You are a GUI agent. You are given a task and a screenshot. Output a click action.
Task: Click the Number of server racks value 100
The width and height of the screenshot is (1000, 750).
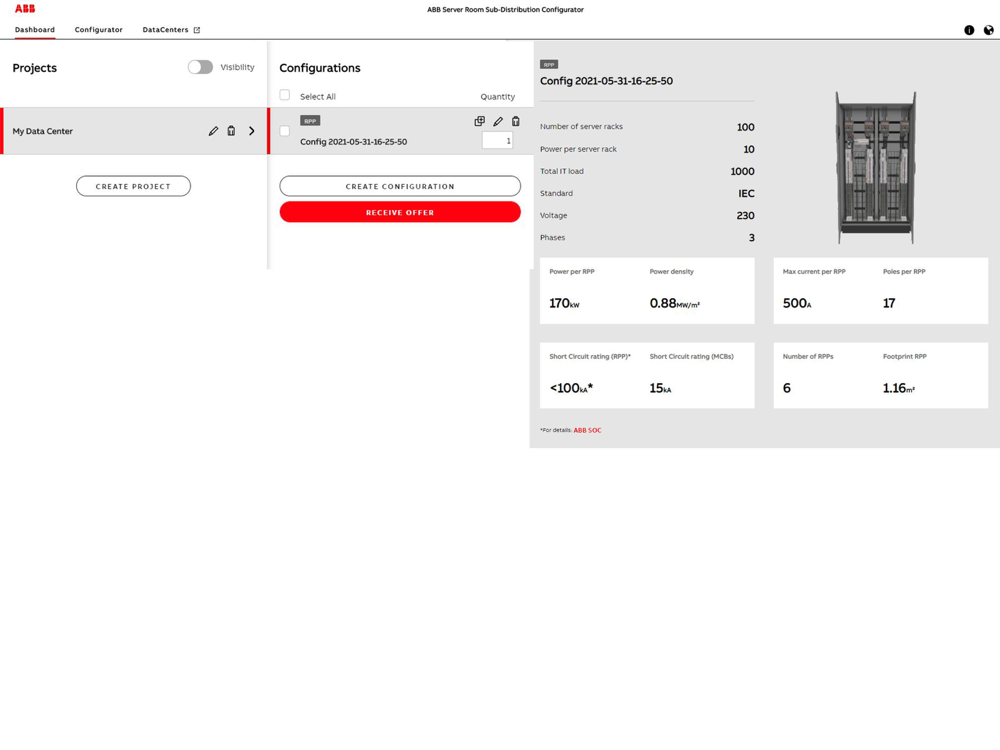[746, 127]
